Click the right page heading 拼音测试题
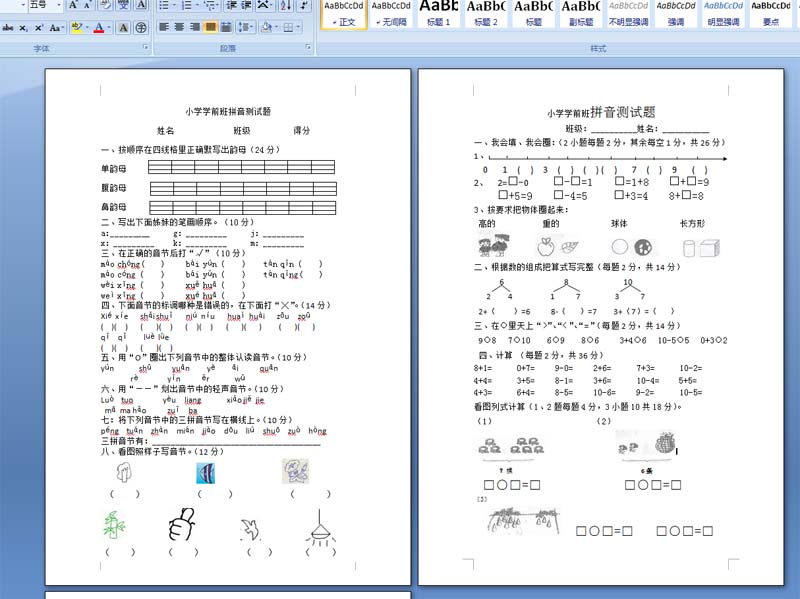Viewport: 800px width, 599px height. pos(622,112)
